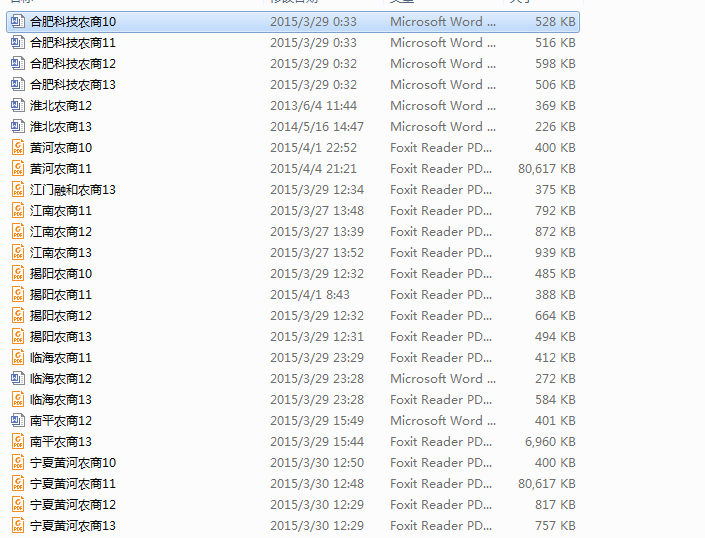705x538 pixels.
Task: Click the PDF icon for 江南农商13
Action: (x=18, y=253)
